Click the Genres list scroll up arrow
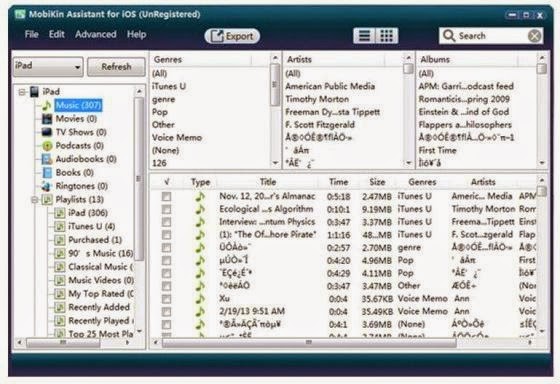Viewport: 560px width, 384px height. click(275, 58)
